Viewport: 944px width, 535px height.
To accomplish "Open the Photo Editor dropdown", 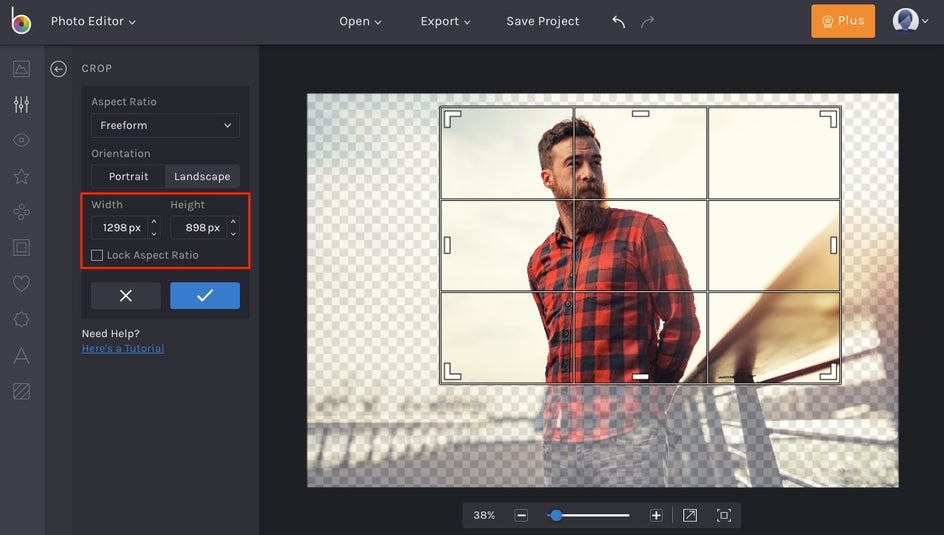I will point(93,21).
